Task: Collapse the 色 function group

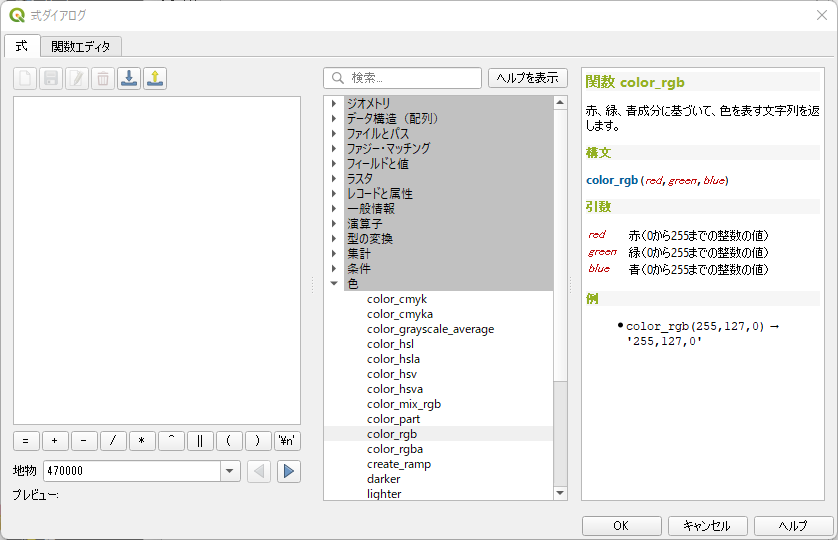Action: [x=334, y=284]
